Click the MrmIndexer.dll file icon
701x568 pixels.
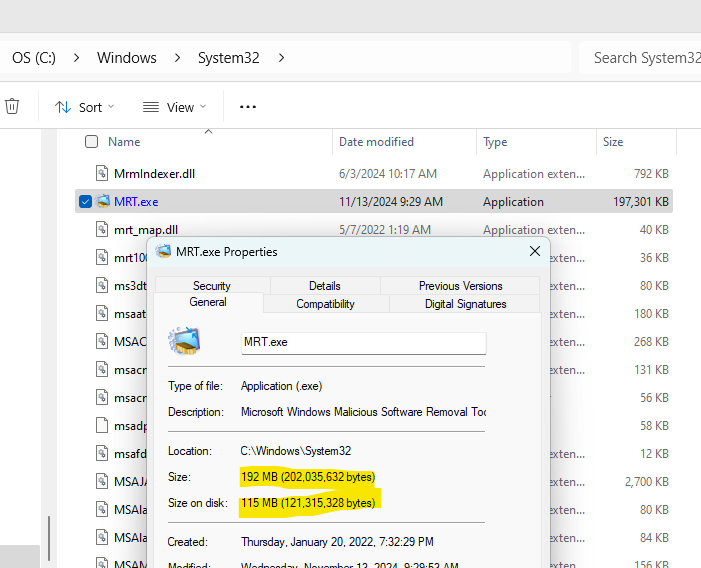(x=102, y=173)
